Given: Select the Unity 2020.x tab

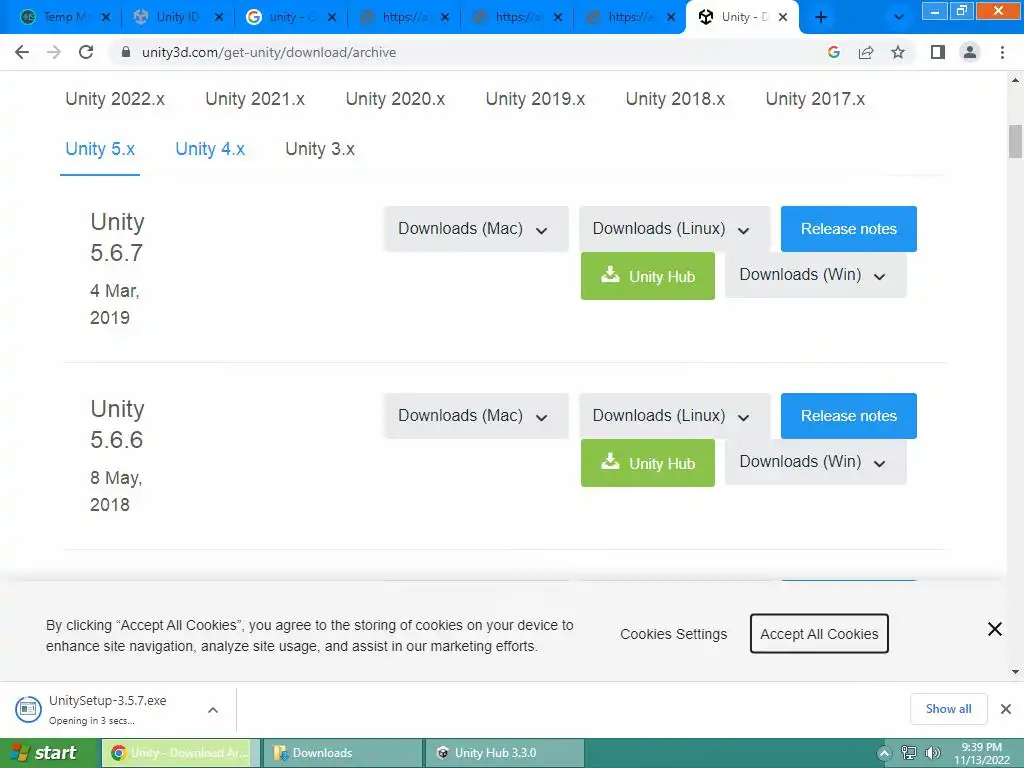Looking at the screenshot, I should [395, 99].
